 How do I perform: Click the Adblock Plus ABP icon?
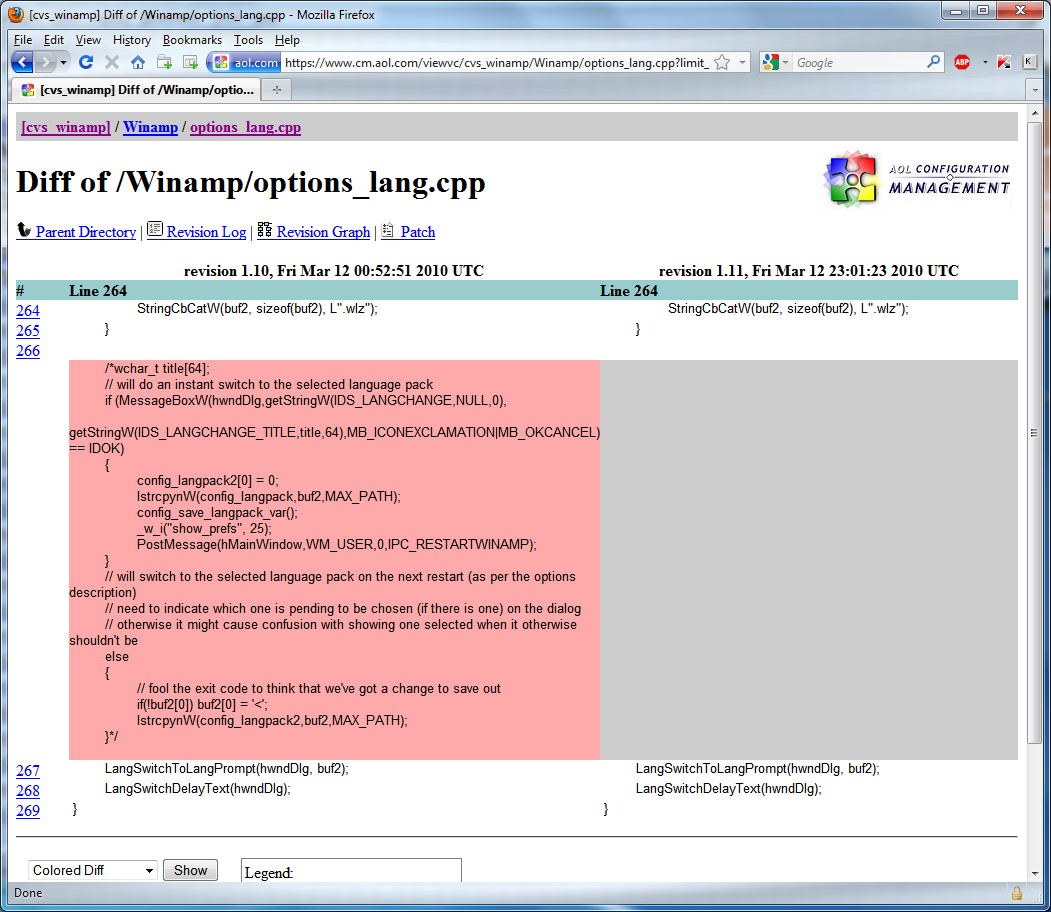click(x=962, y=62)
